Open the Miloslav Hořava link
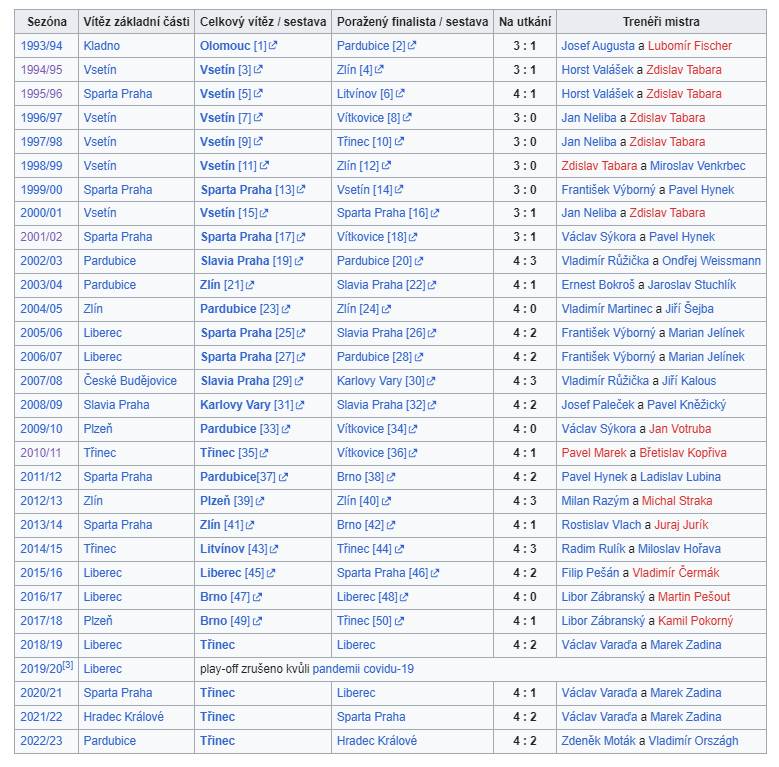Viewport: 779px width, 767px height. tap(679, 549)
